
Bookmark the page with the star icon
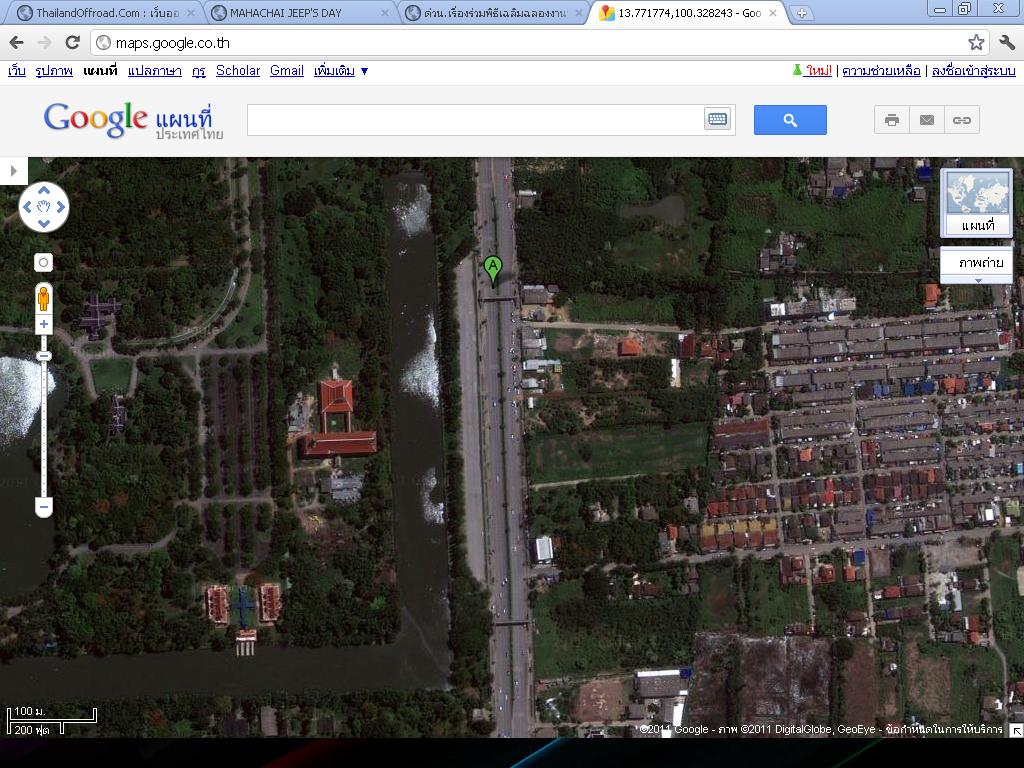[976, 42]
